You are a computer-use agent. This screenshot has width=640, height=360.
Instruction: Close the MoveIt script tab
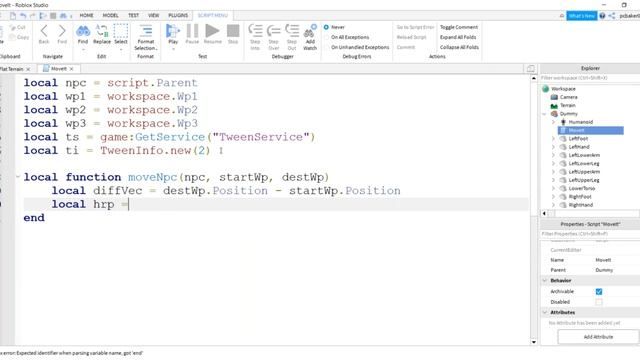click(x=71, y=69)
